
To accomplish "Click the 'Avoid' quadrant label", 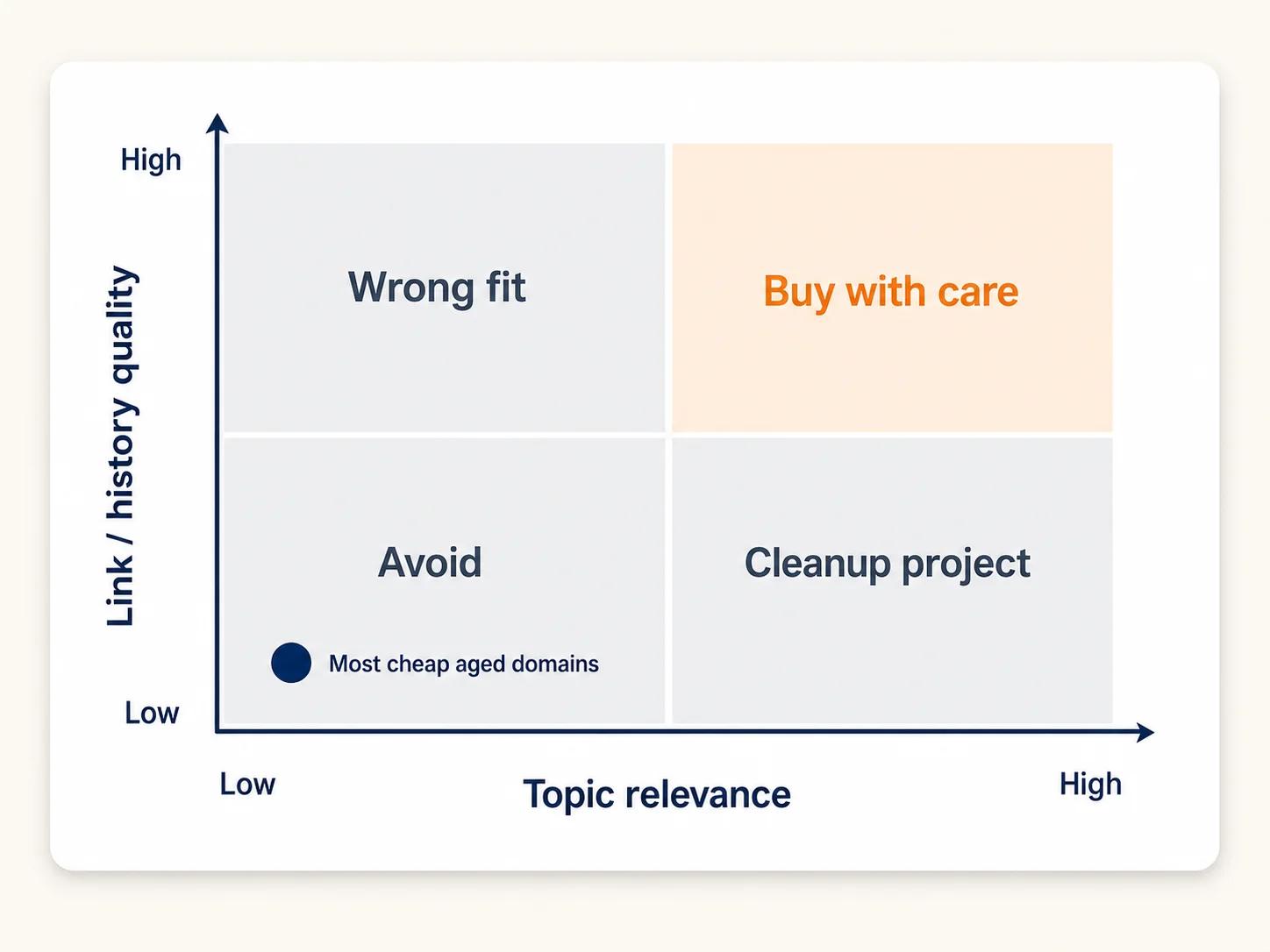I will 430,563.
